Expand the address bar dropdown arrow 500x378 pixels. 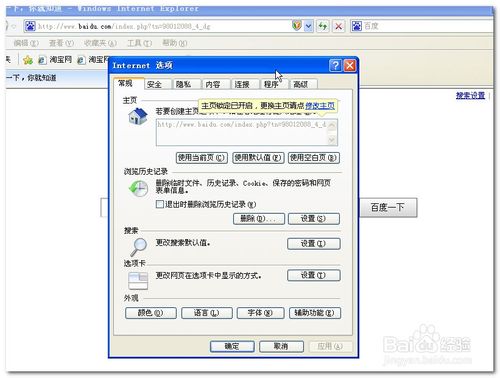(x=309, y=26)
